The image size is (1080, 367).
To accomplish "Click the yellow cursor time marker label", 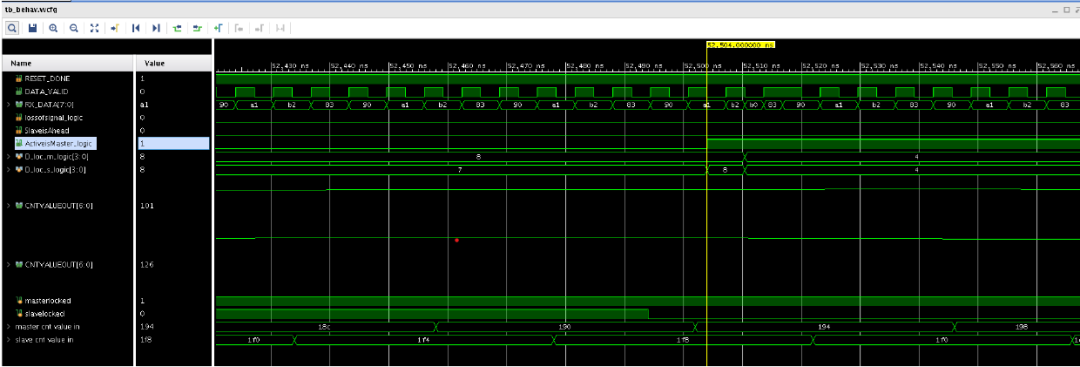I will [740, 44].
